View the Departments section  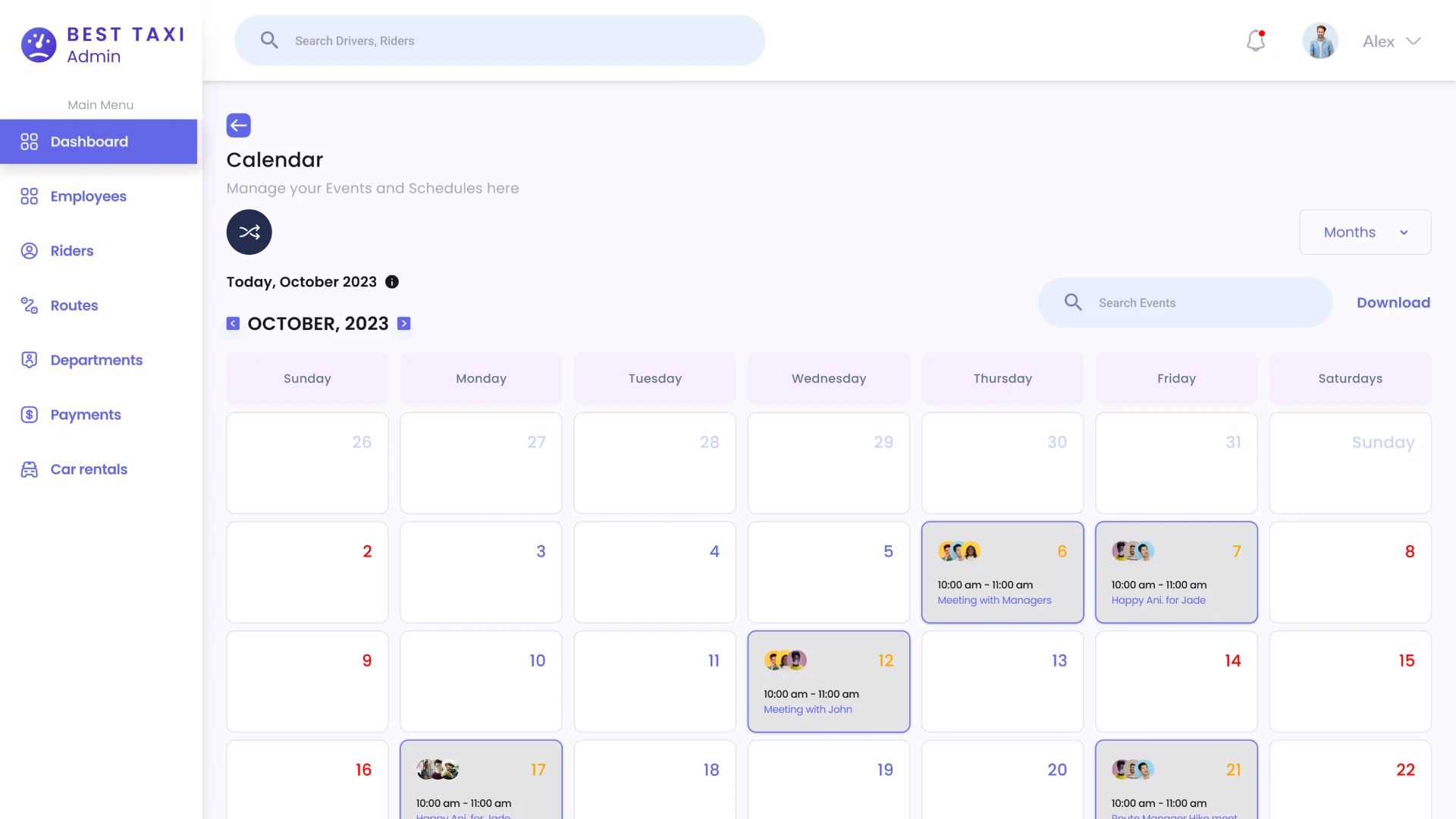(96, 359)
